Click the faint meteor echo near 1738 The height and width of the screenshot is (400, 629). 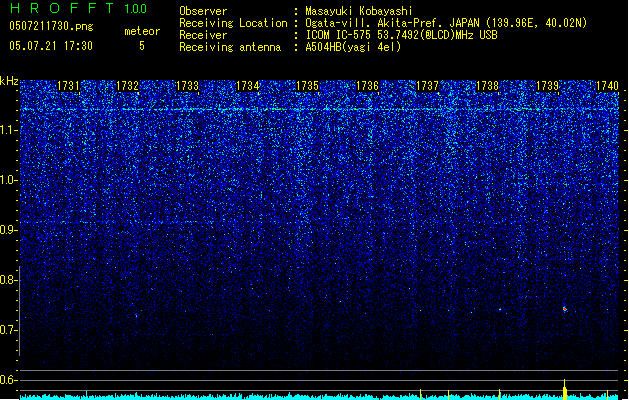coord(500,309)
